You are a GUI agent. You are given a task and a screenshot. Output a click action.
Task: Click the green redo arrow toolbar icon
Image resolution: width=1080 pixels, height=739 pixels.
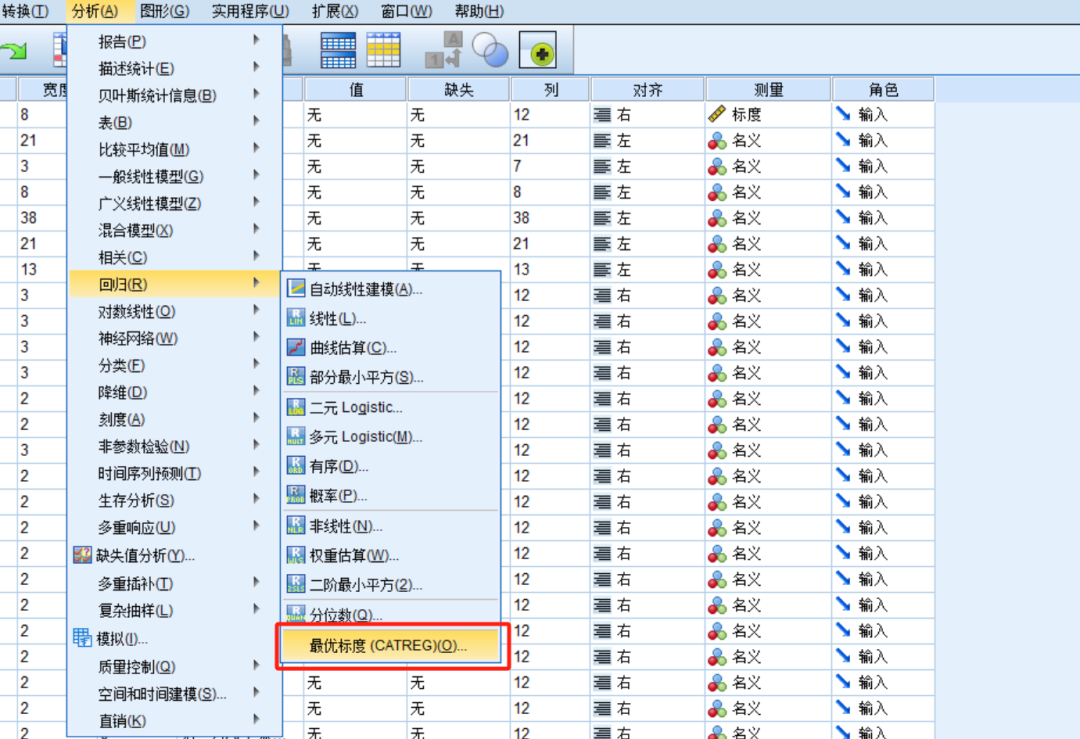(14, 51)
